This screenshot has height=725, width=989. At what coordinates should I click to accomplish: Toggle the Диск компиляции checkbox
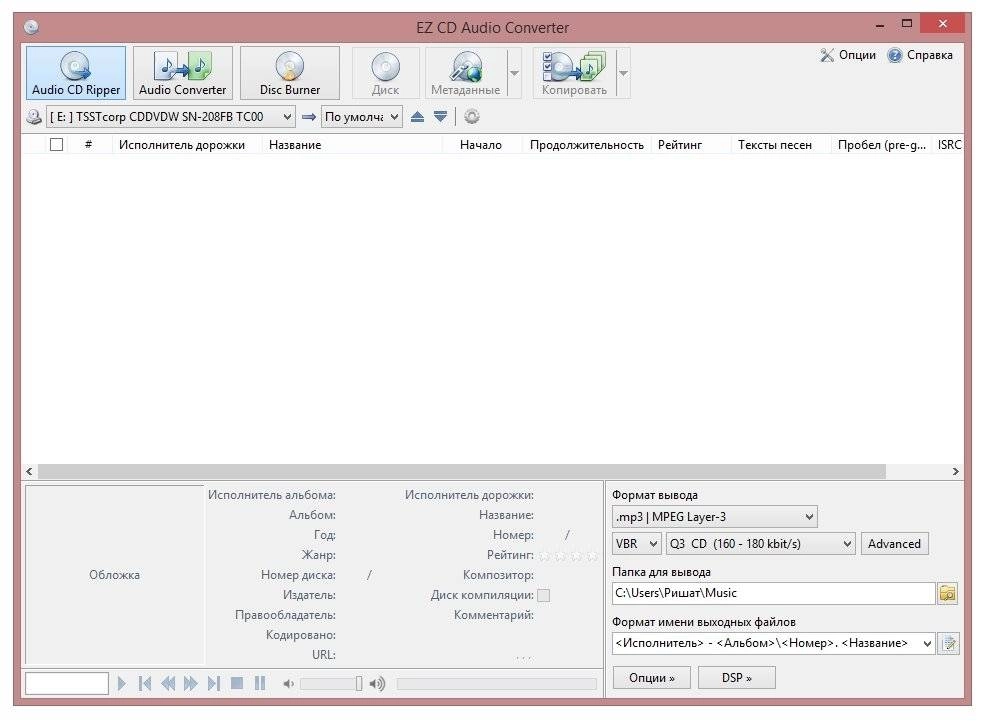543,595
